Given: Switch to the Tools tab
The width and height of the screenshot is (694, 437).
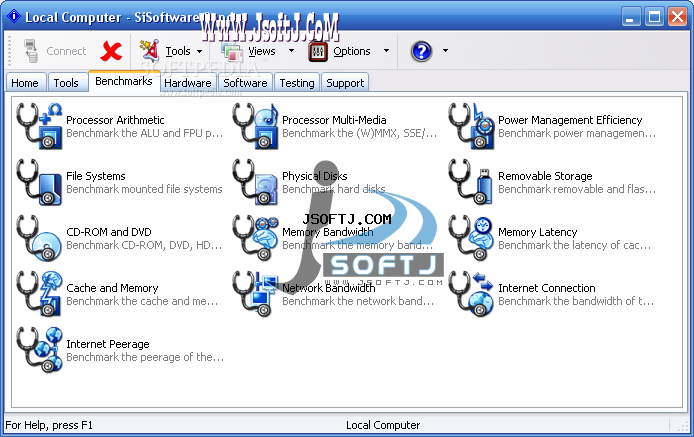Looking at the screenshot, I should pyautogui.click(x=66, y=83).
